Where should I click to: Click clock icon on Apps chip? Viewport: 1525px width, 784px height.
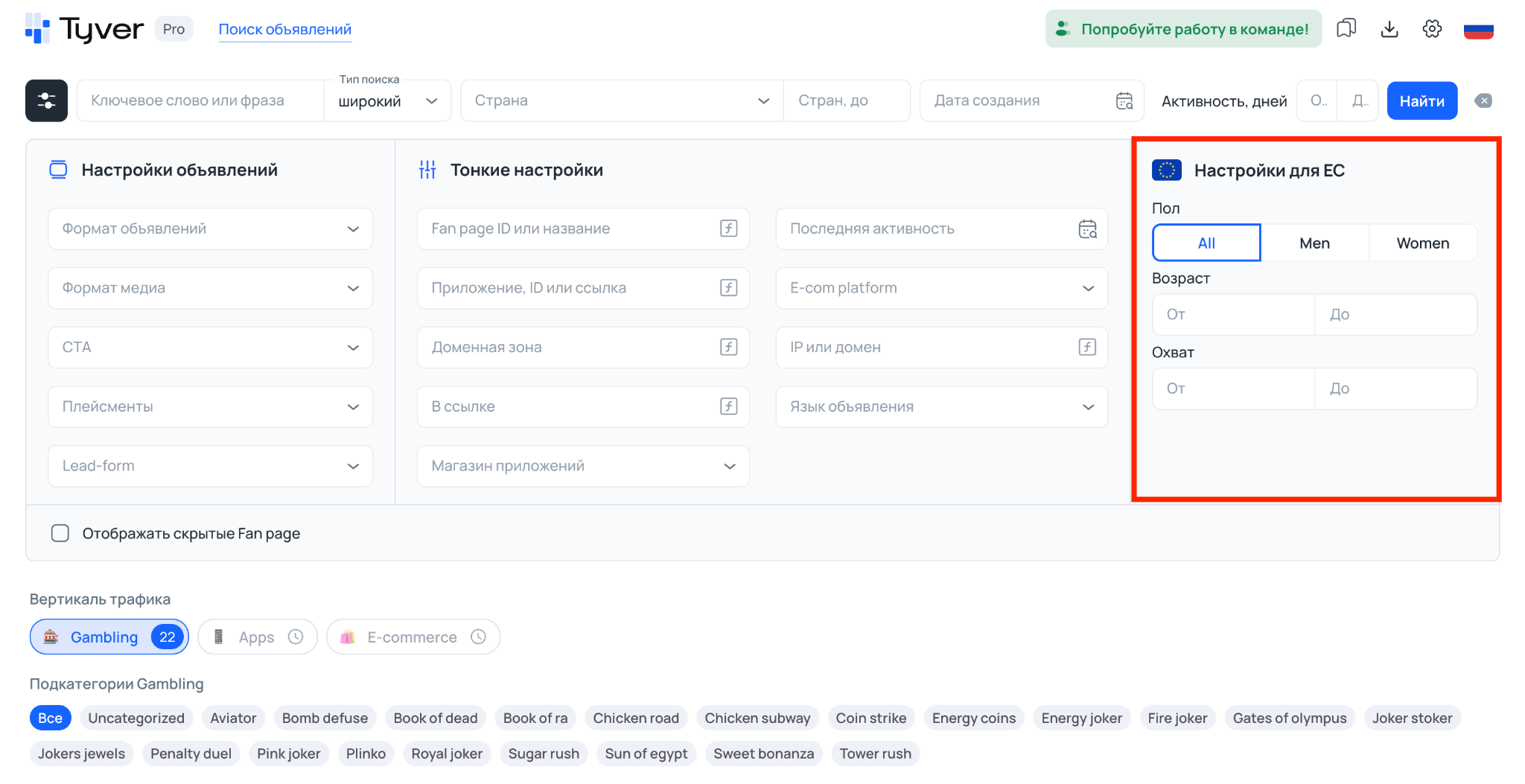coord(296,637)
